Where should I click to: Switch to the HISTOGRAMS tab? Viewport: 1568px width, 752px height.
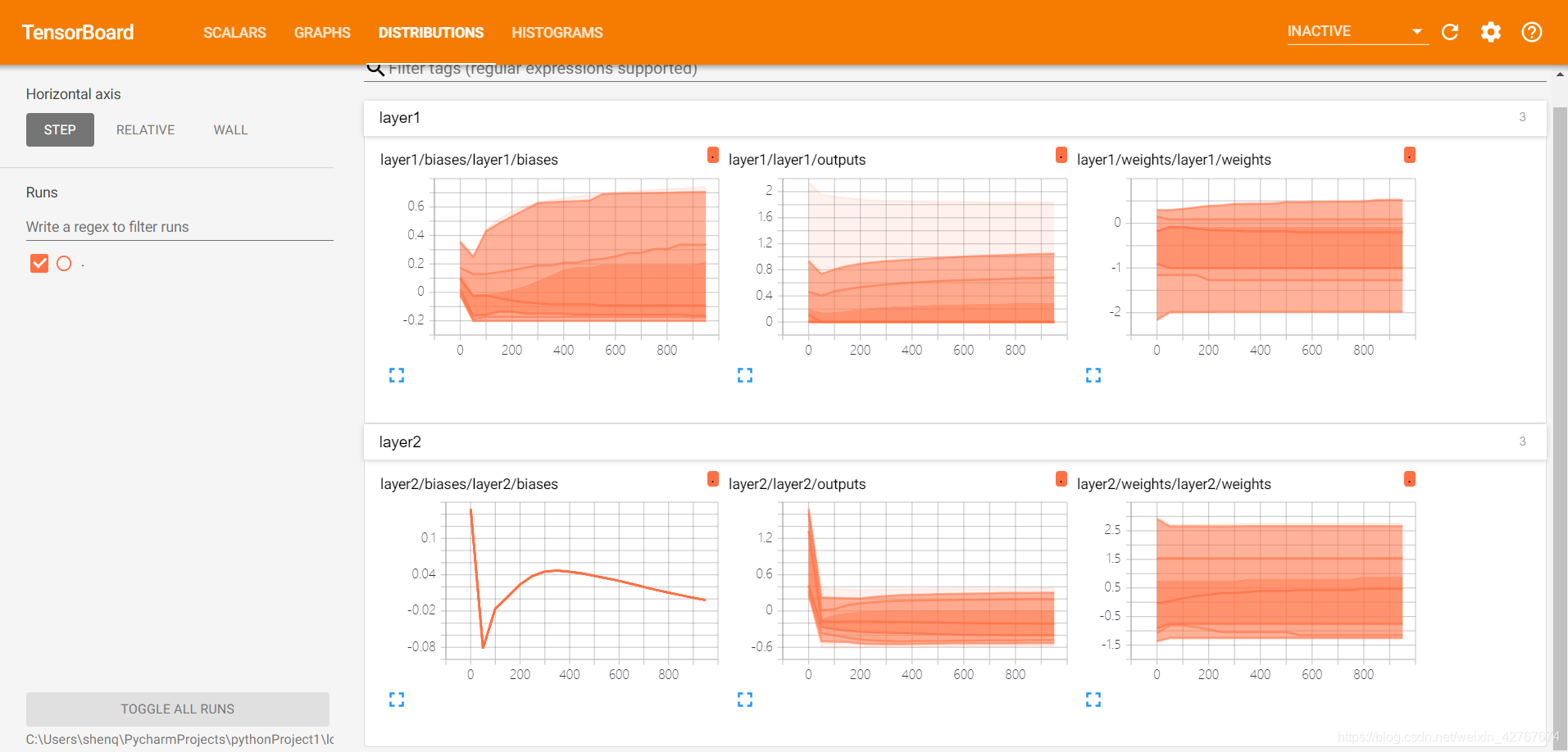tap(557, 33)
